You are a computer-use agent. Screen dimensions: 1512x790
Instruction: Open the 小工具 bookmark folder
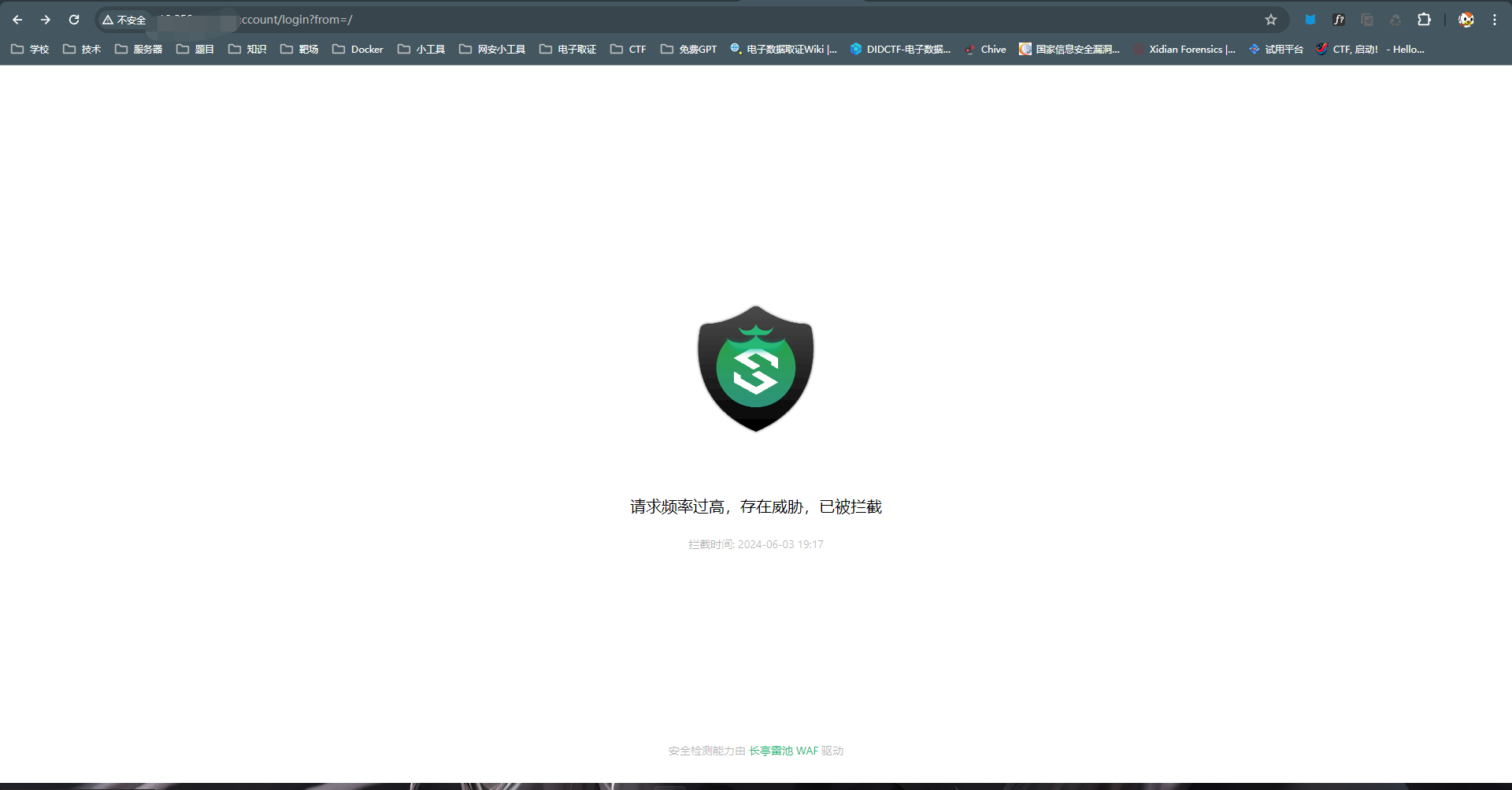[x=421, y=49]
